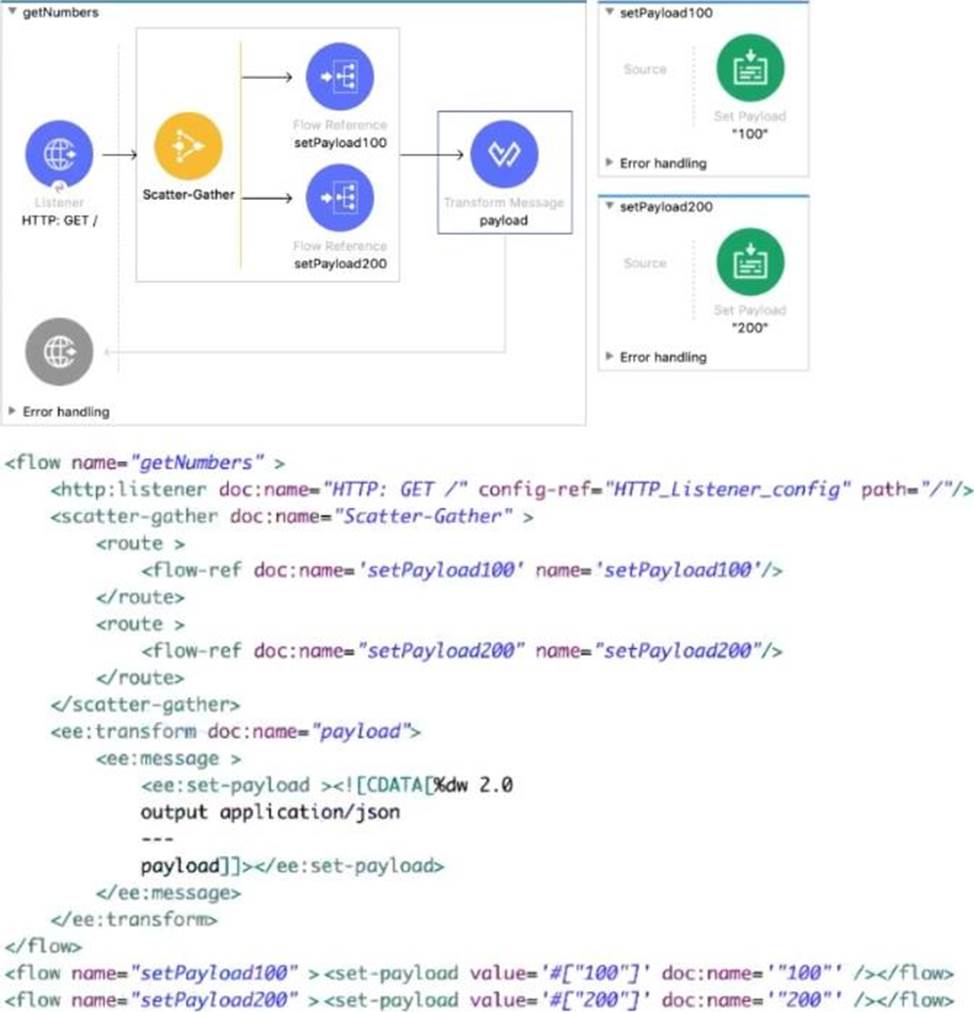This screenshot has height=1012, width=974.
Task: Expand Error handling in setPayload100 flow
Action: [x=610, y=163]
